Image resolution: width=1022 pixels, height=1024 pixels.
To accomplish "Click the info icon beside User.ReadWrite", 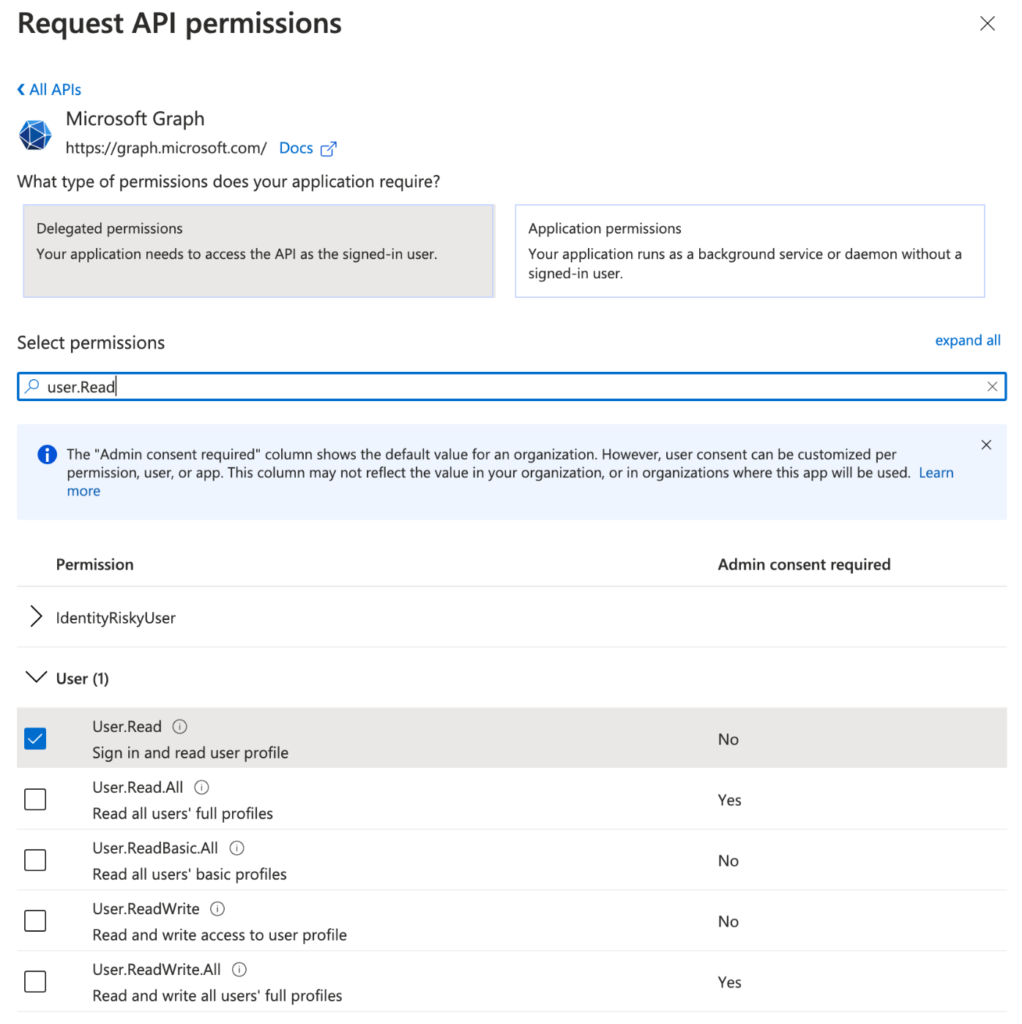I will tap(218, 909).
